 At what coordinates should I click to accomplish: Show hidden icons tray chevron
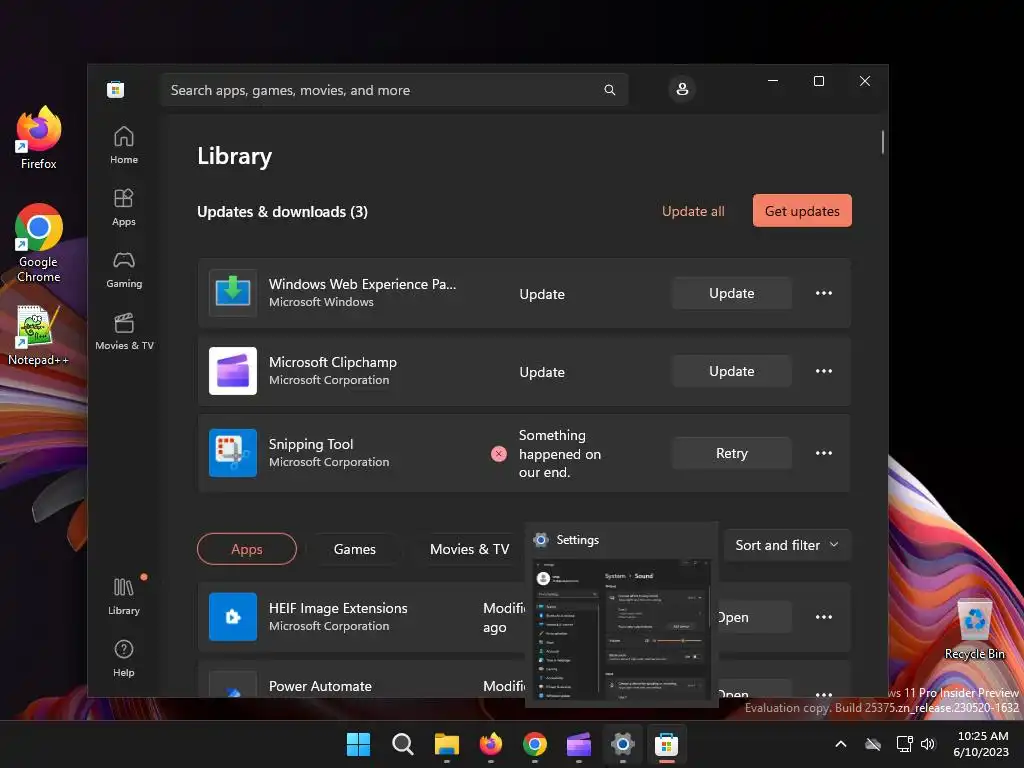pyautogui.click(x=841, y=744)
